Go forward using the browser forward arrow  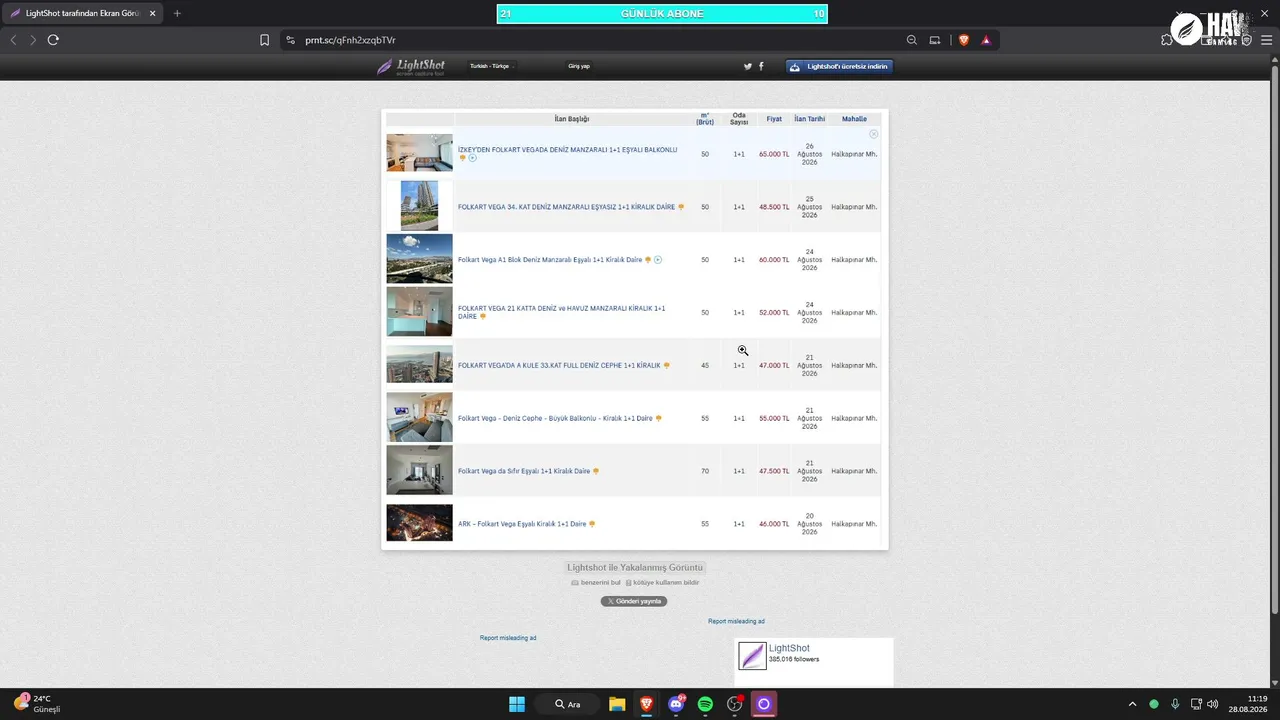click(33, 40)
